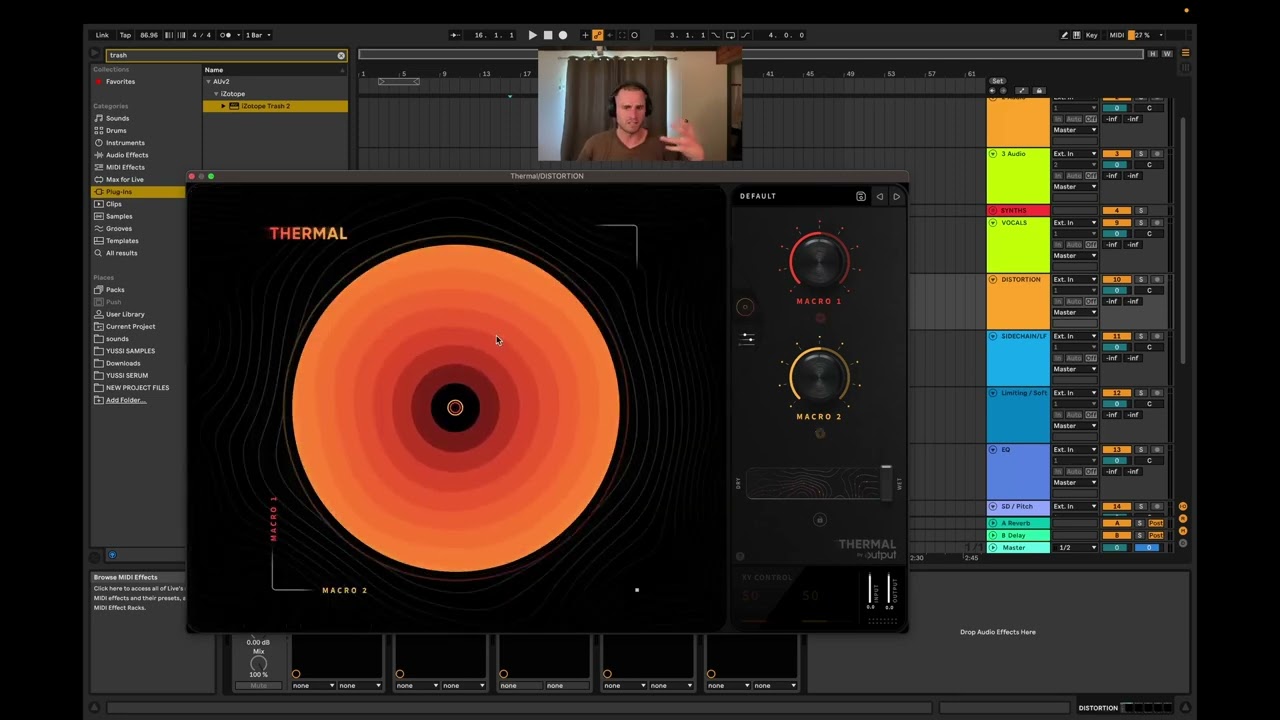Open Ext. In dropdown on EQ track
1280x720 pixels.
1074,450
